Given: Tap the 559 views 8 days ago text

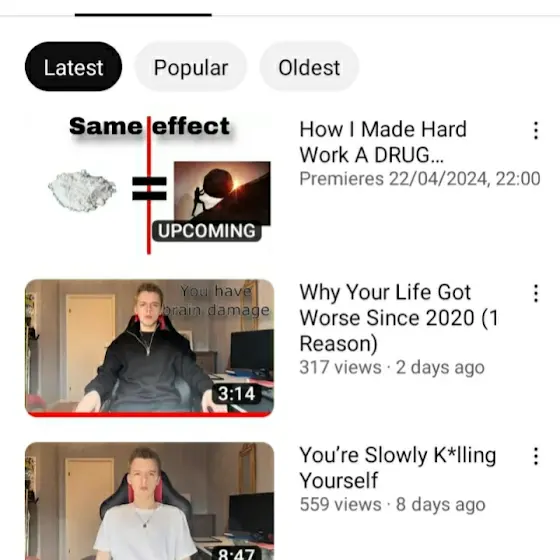Looking at the screenshot, I should click(x=392, y=504).
